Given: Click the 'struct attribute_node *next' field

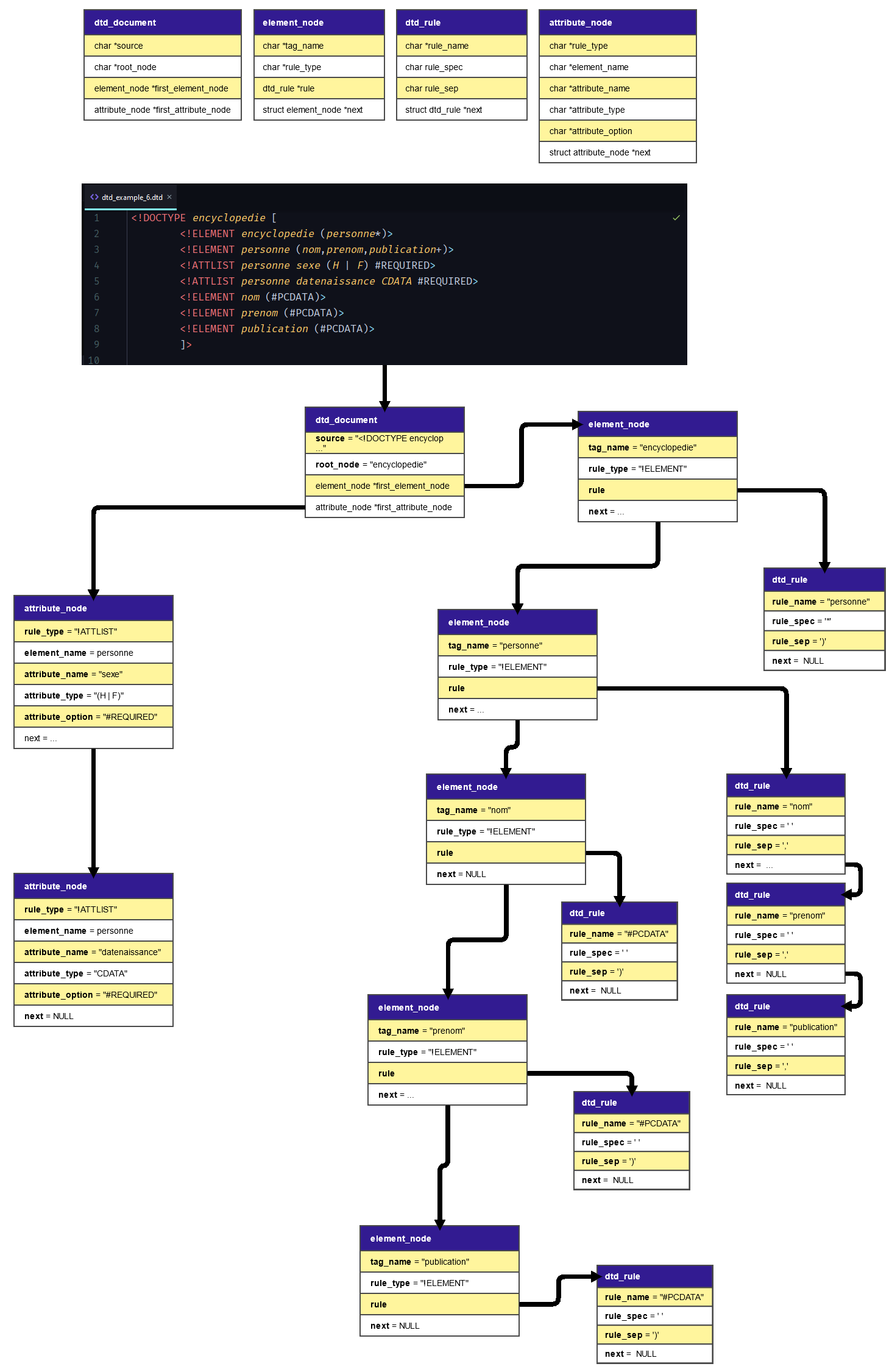Looking at the screenshot, I should click(x=618, y=152).
